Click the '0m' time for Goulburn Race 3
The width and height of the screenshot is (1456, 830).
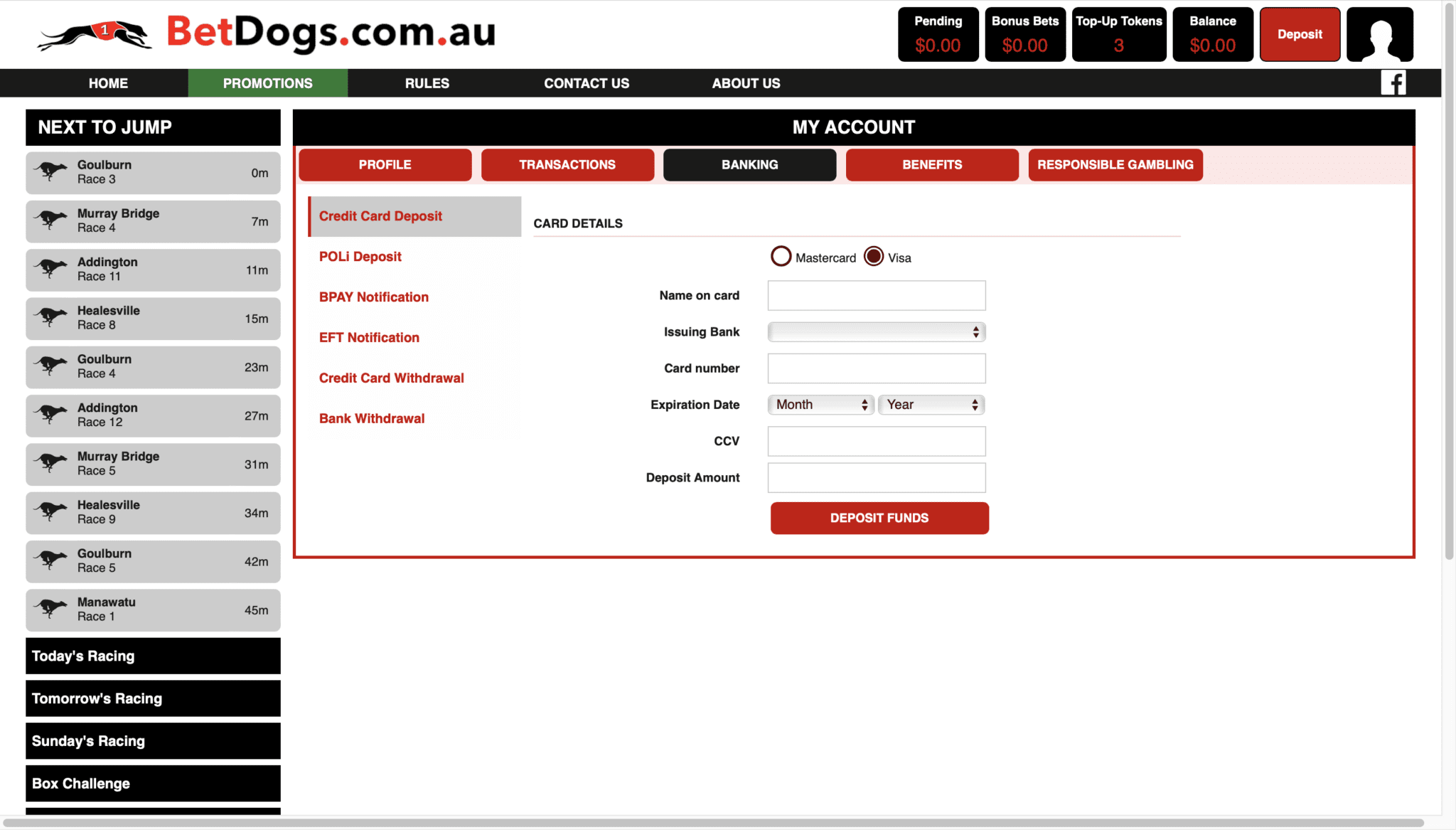259,173
